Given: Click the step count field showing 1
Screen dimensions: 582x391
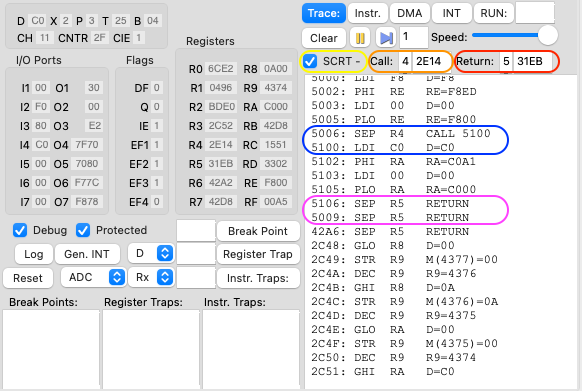Looking at the screenshot, I should 413,38.
